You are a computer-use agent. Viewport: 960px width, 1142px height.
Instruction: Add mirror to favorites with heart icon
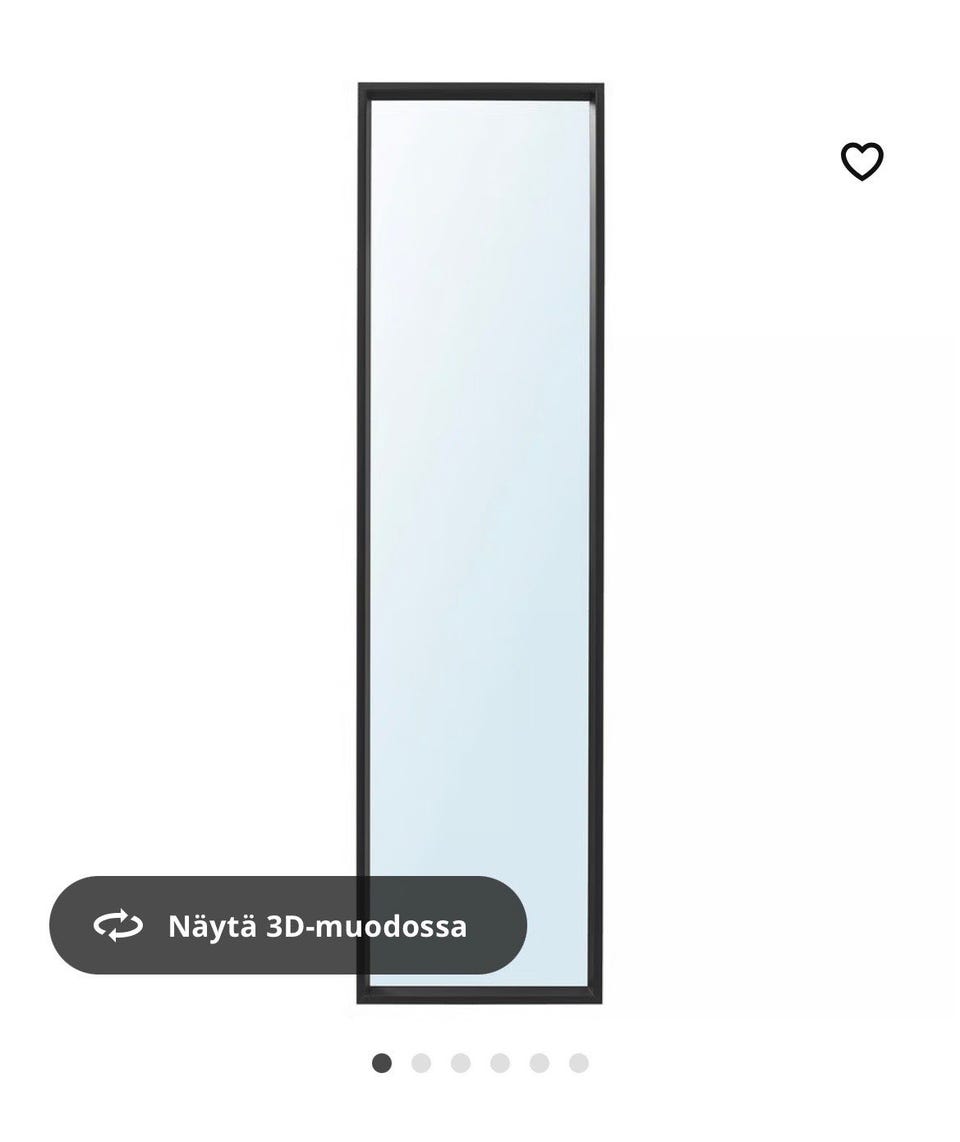tap(862, 161)
